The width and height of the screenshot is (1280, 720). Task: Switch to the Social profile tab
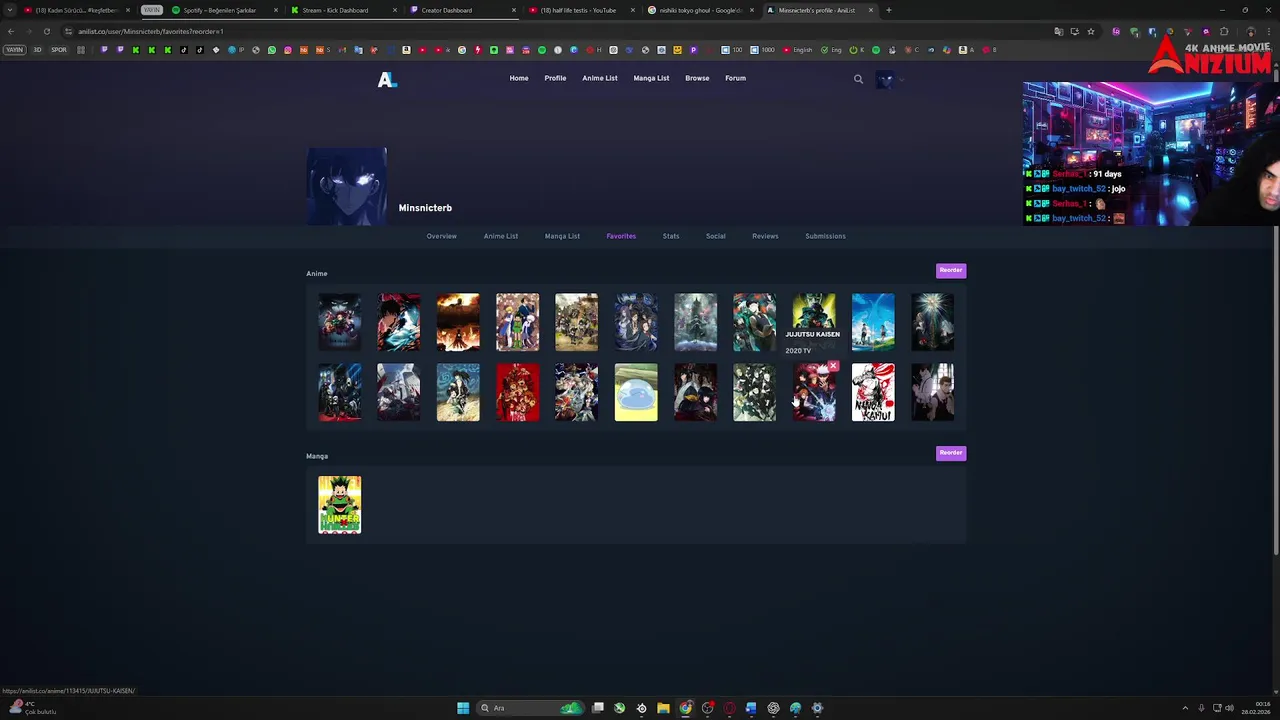[715, 236]
